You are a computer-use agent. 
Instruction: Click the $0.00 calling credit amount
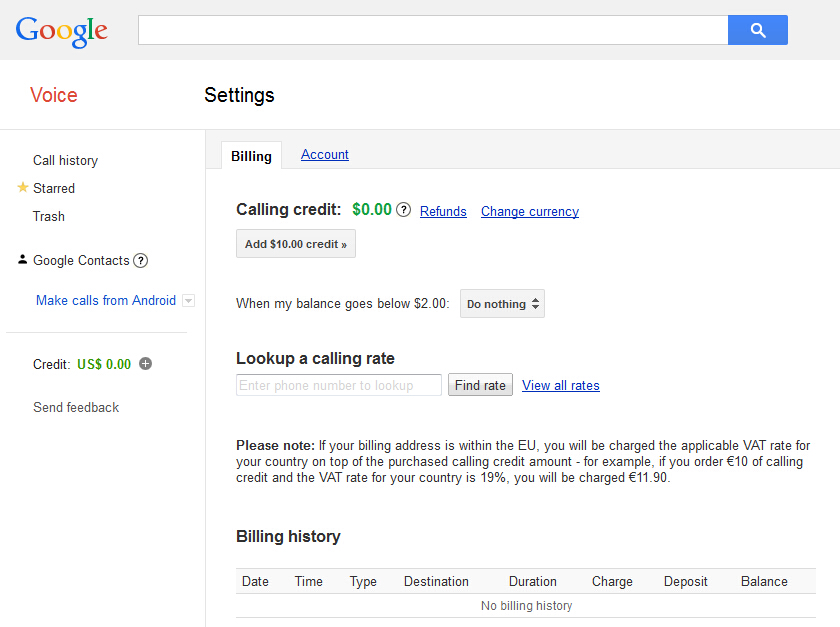pos(372,209)
